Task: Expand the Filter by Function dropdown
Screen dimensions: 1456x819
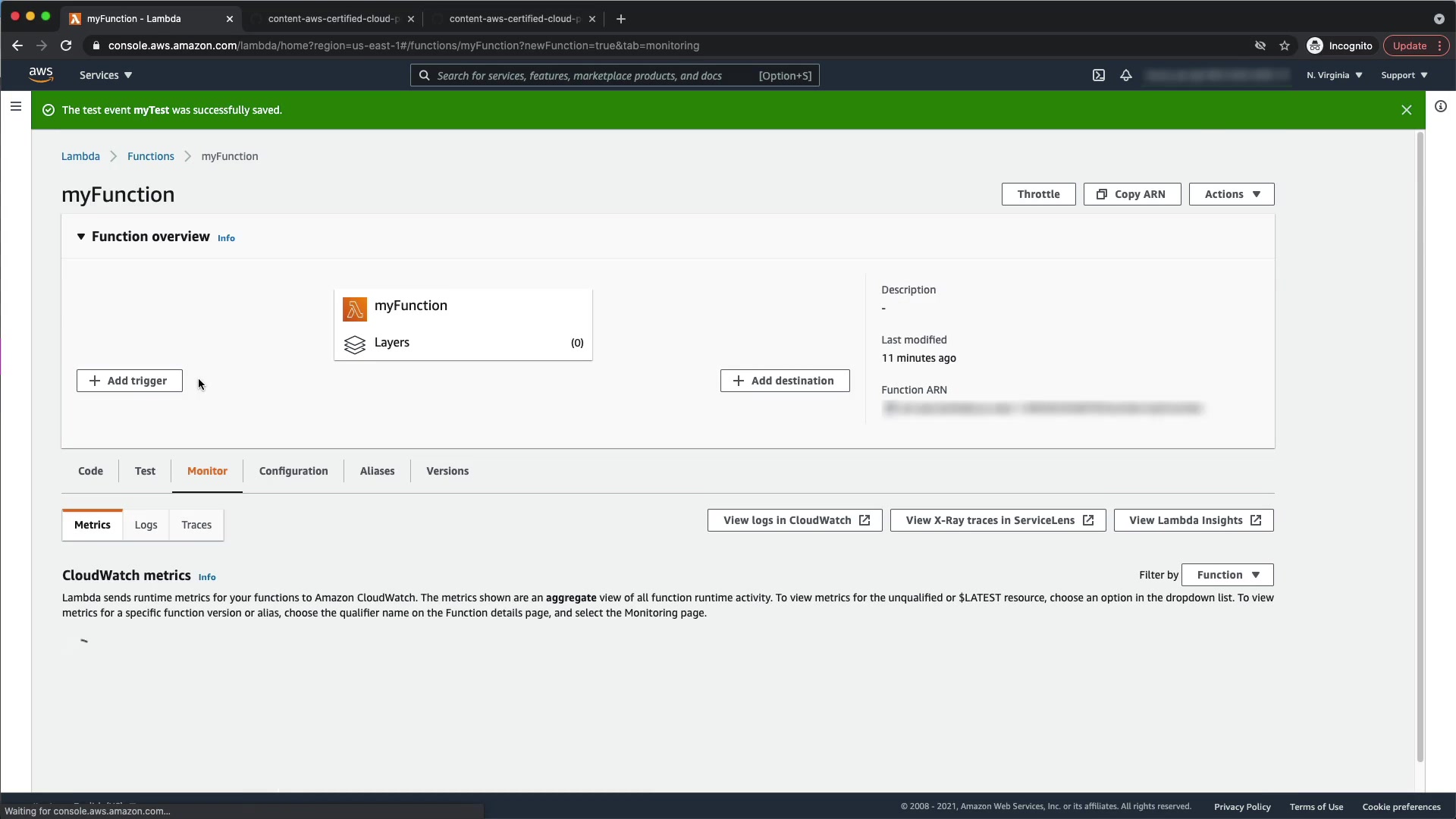Action: (1227, 575)
